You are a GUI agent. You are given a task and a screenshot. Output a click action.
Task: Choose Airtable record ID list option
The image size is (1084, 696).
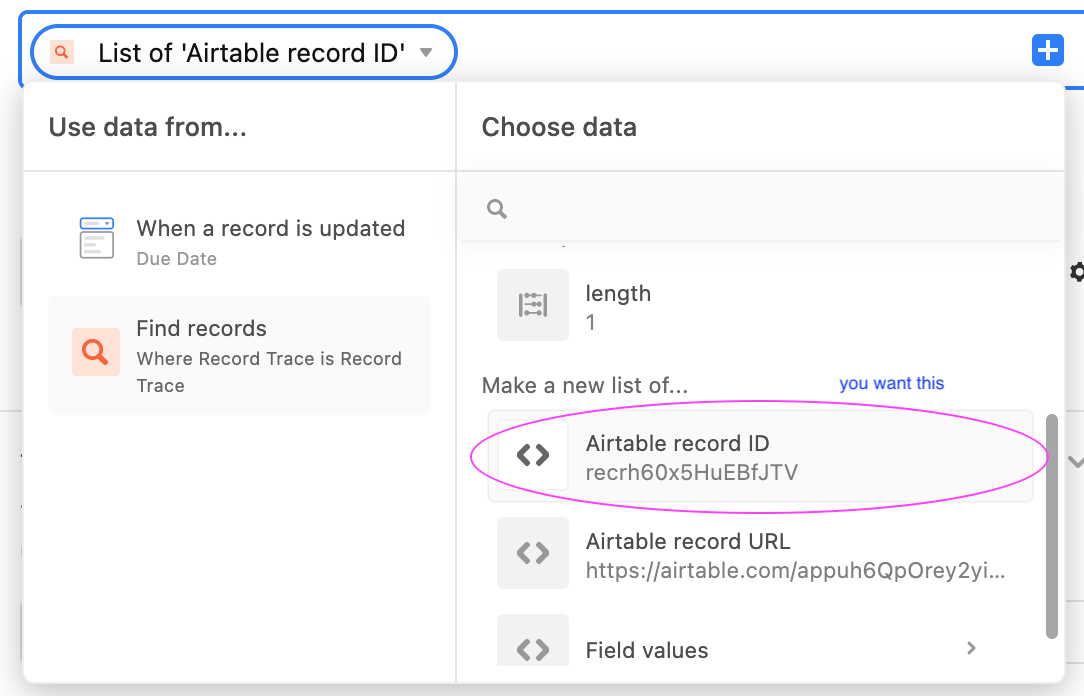760,456
